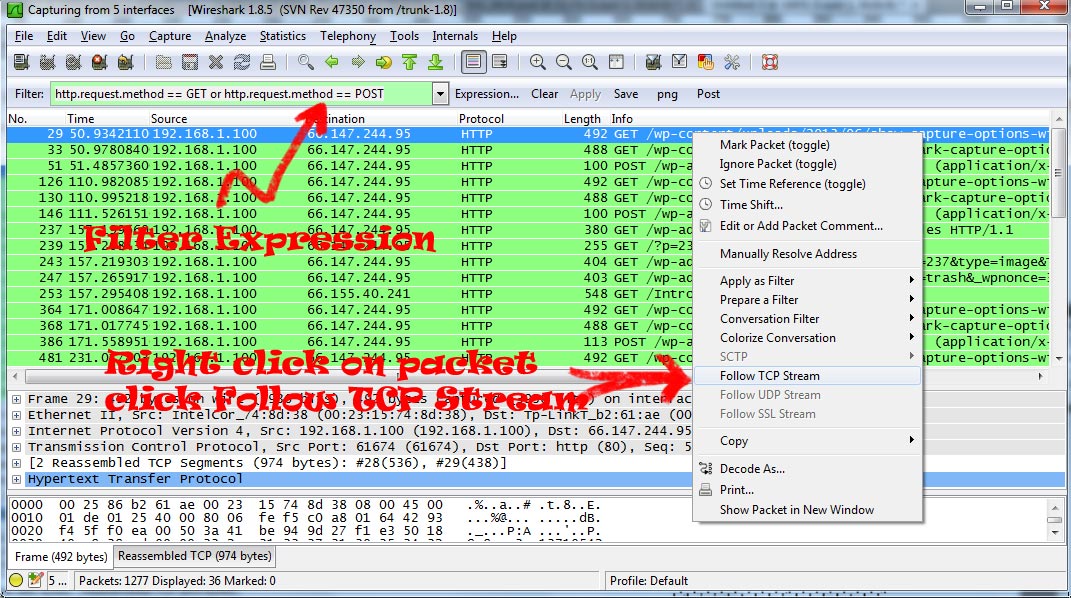Open the Telephony menu
Viewport: 1071px width, 598px height.
tap(348, 36)
